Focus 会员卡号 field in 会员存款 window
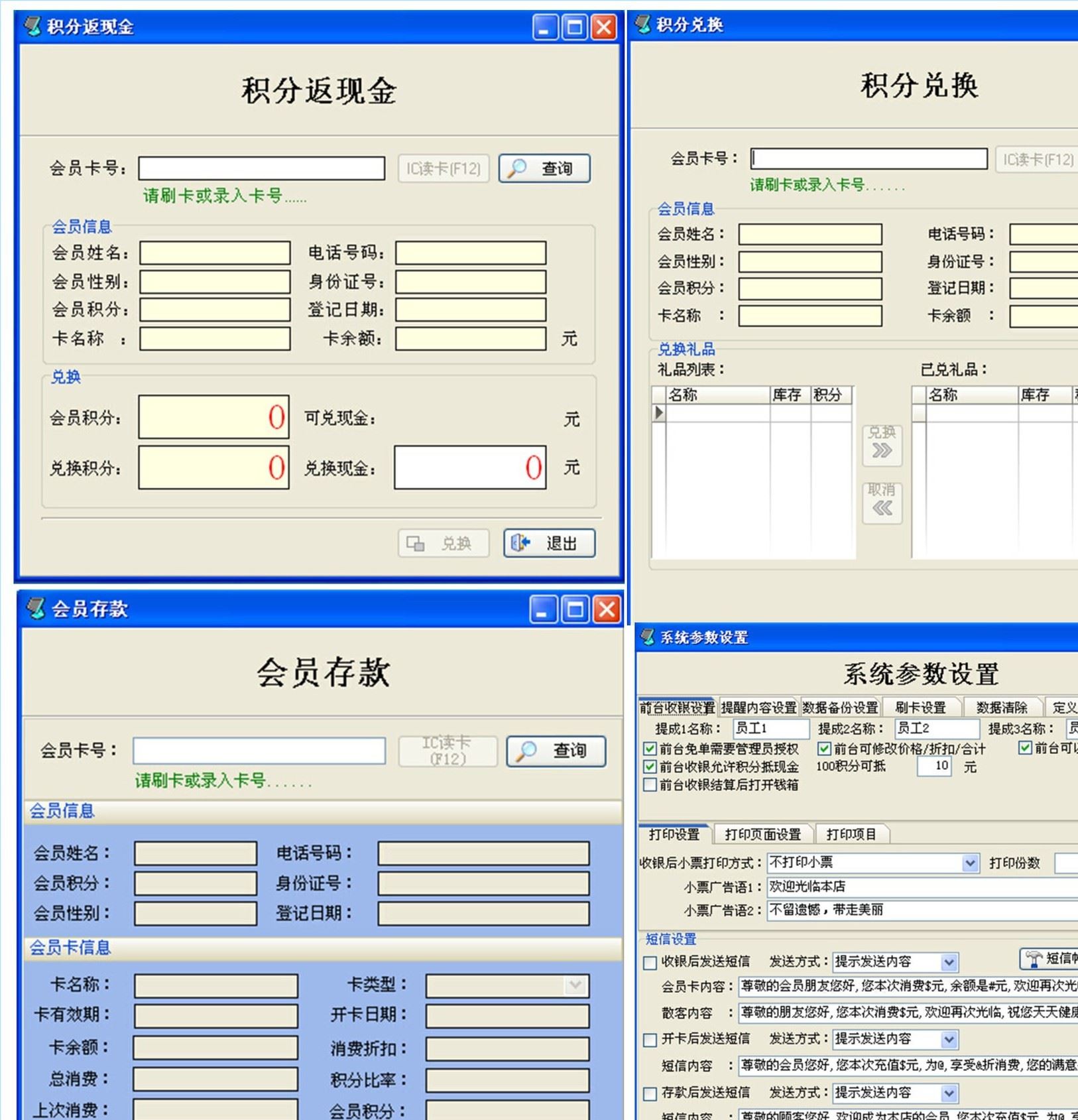 [259, 751]
